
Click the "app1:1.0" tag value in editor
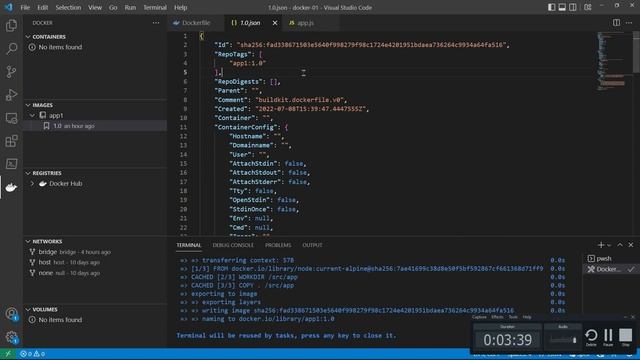[248, 63]
